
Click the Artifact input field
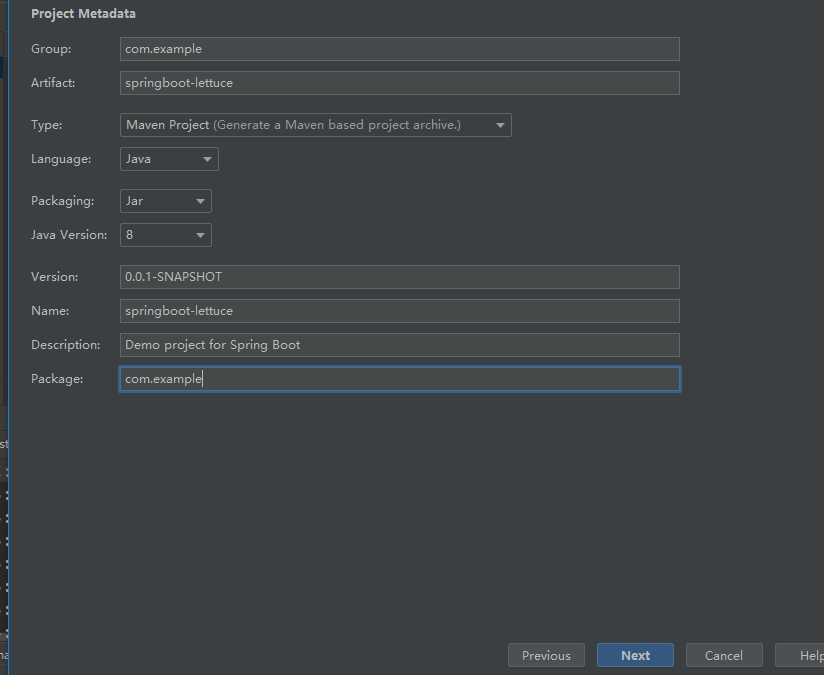tap(399, 83)
